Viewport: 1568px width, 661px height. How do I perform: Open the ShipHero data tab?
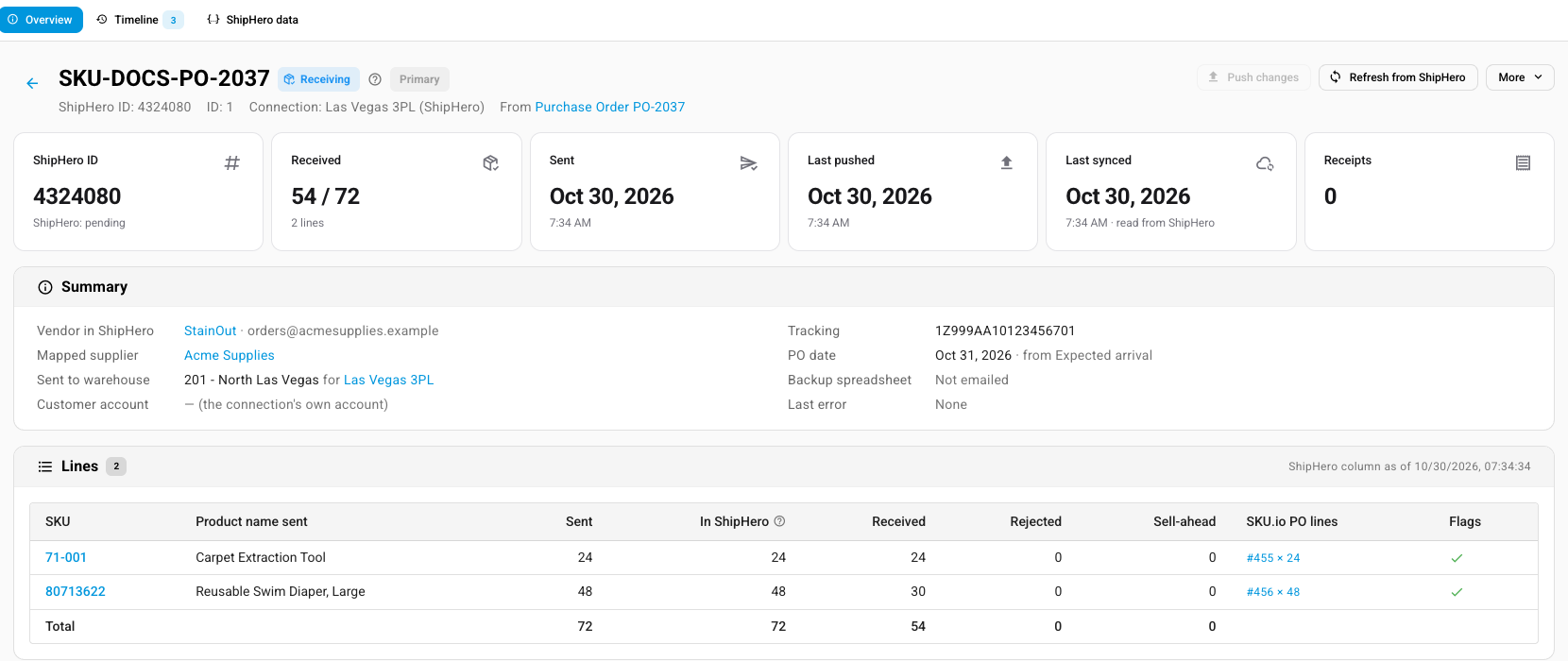coord(252,20)
